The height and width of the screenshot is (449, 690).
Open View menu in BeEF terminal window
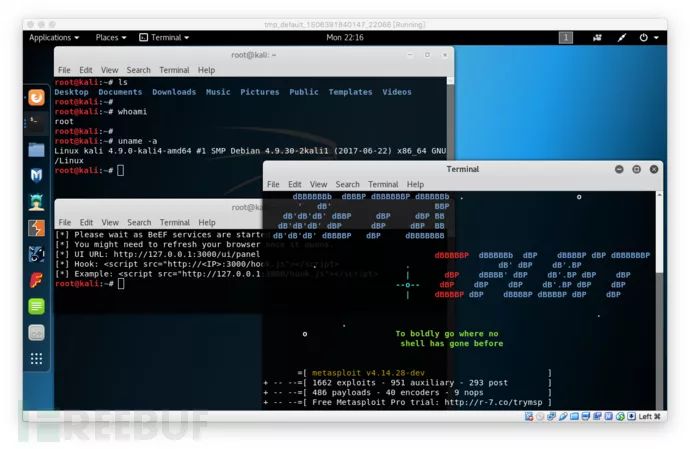[110, 222]
